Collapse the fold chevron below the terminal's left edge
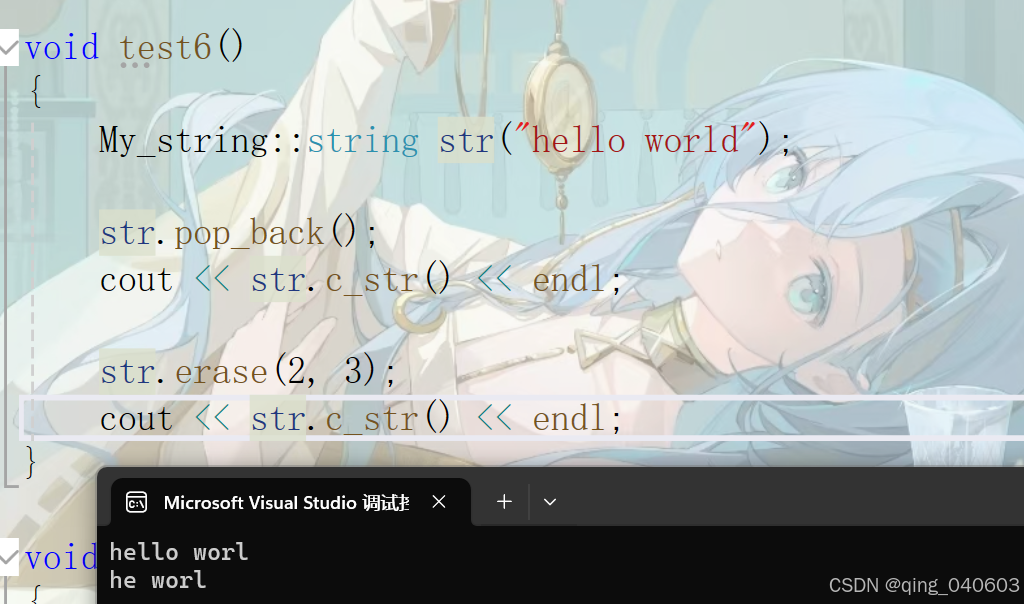Image resolution: width=1024 pixels, height=604 pixels. [x=8, y=557]
